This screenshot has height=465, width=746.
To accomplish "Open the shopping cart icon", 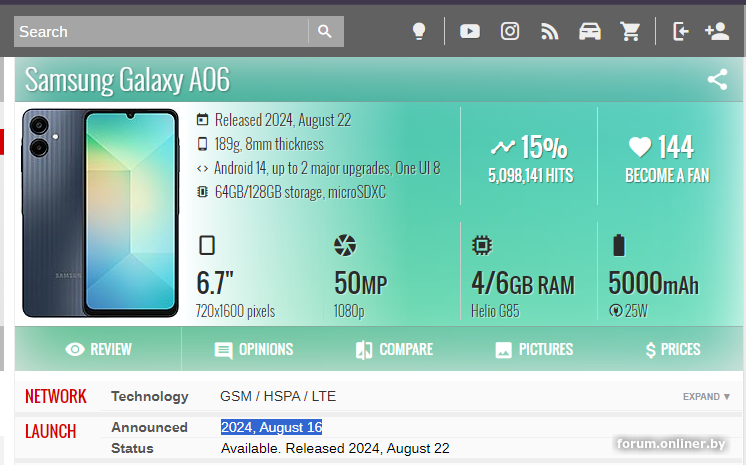I will tap(630, 31).
